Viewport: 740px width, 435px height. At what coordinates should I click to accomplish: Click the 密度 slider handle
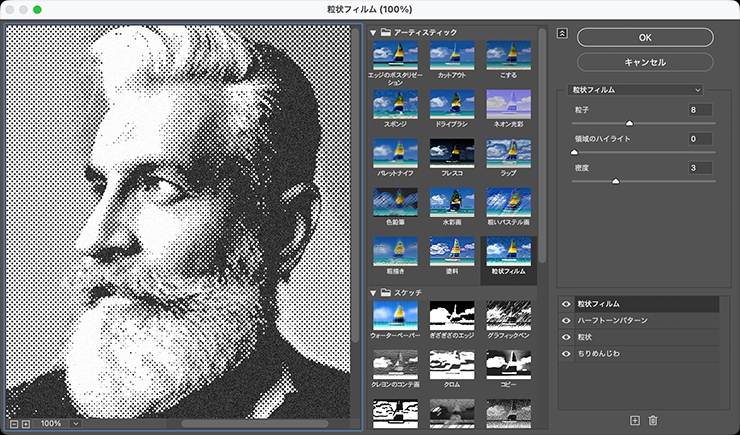pos(615,181)
